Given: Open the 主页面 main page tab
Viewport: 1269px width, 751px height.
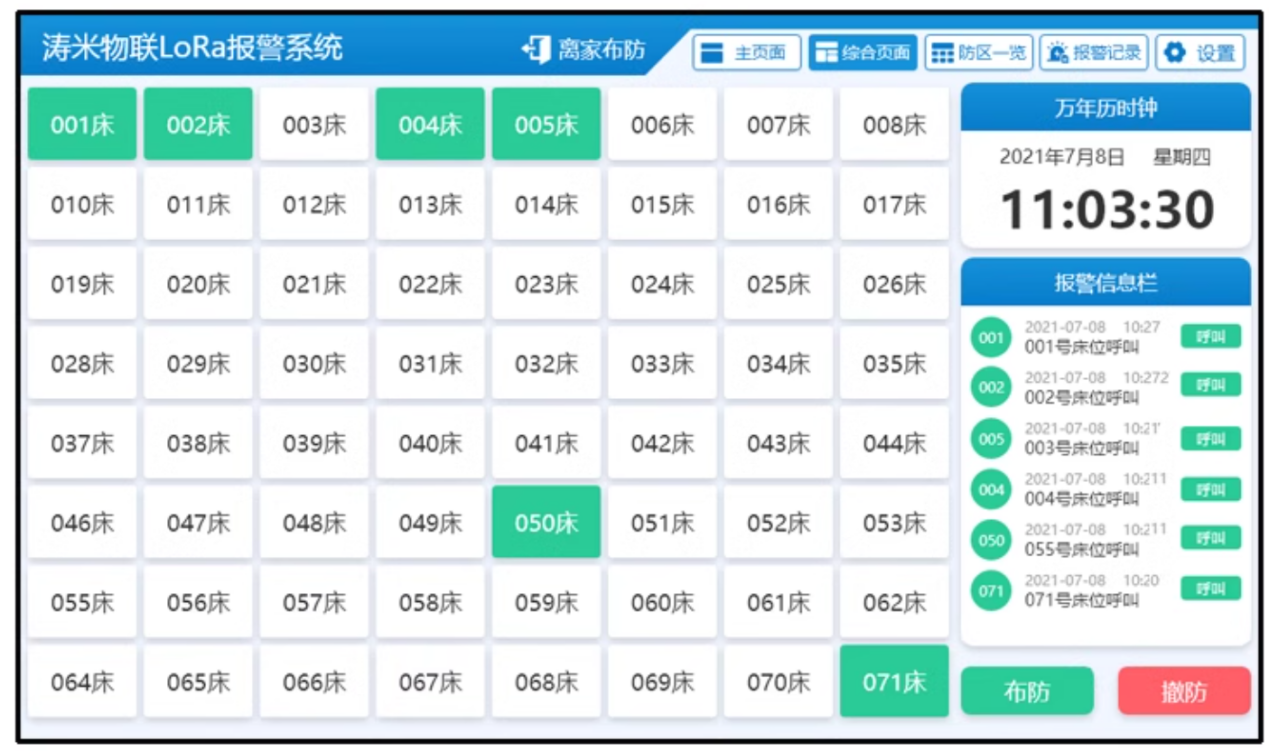Looking at the screenshot, I should (746, 53).
